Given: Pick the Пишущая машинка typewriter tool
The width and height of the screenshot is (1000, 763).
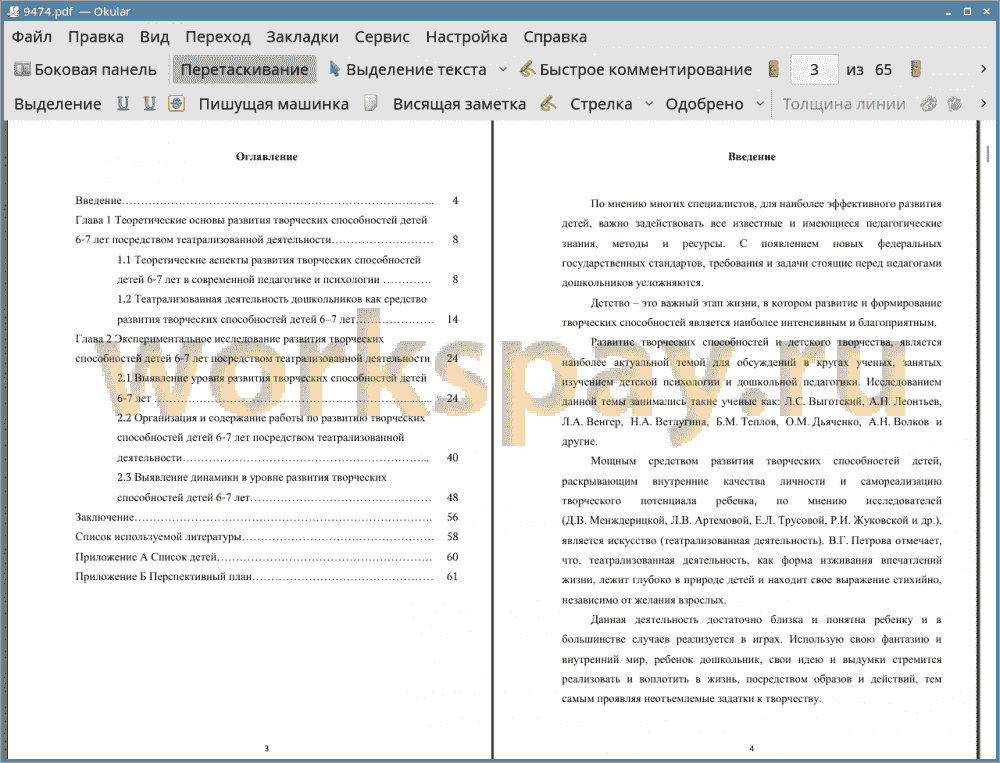Looking at the screenshot, I should [274, 104].
